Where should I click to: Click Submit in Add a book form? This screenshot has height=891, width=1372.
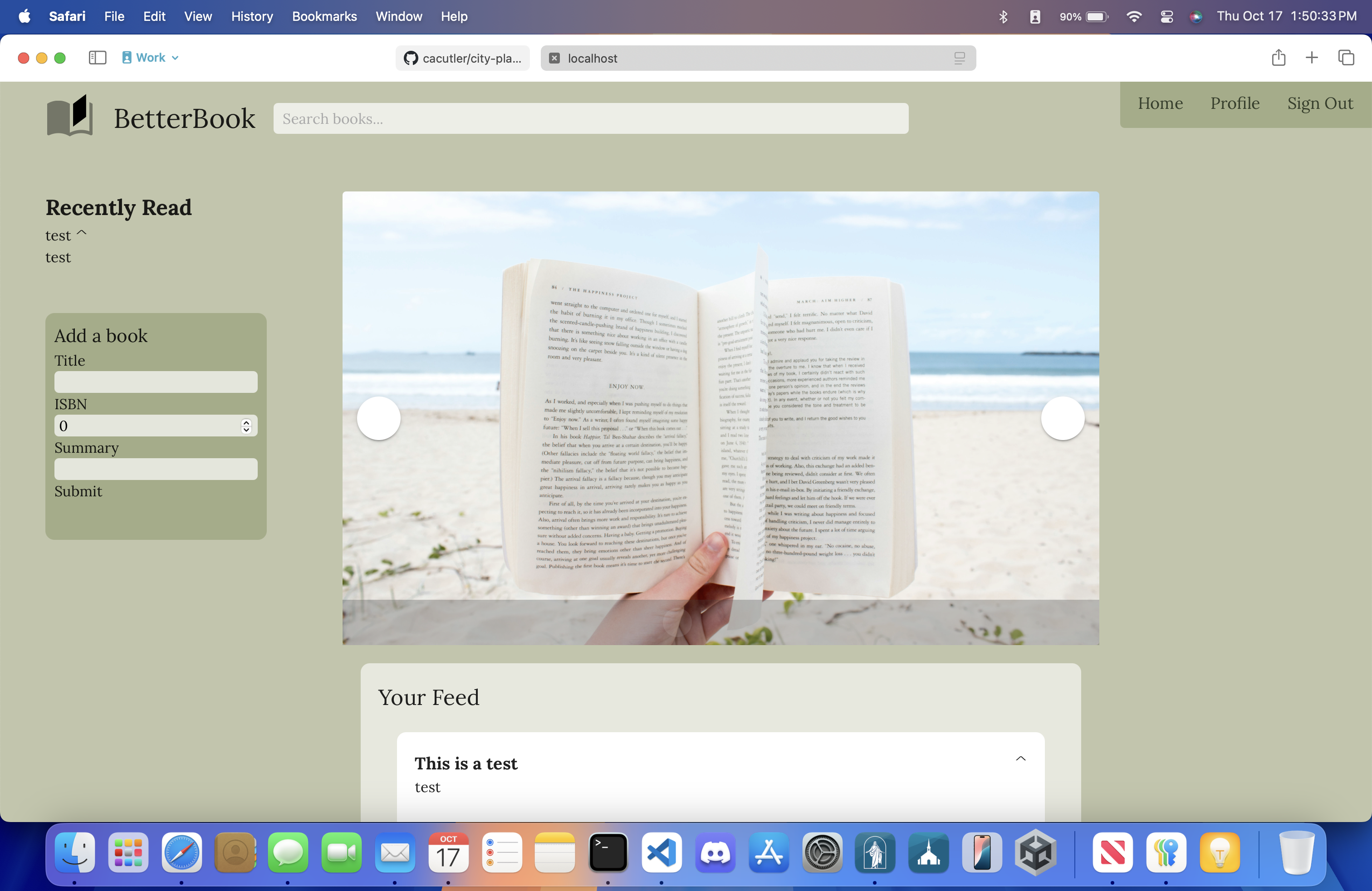pos(78,491)
